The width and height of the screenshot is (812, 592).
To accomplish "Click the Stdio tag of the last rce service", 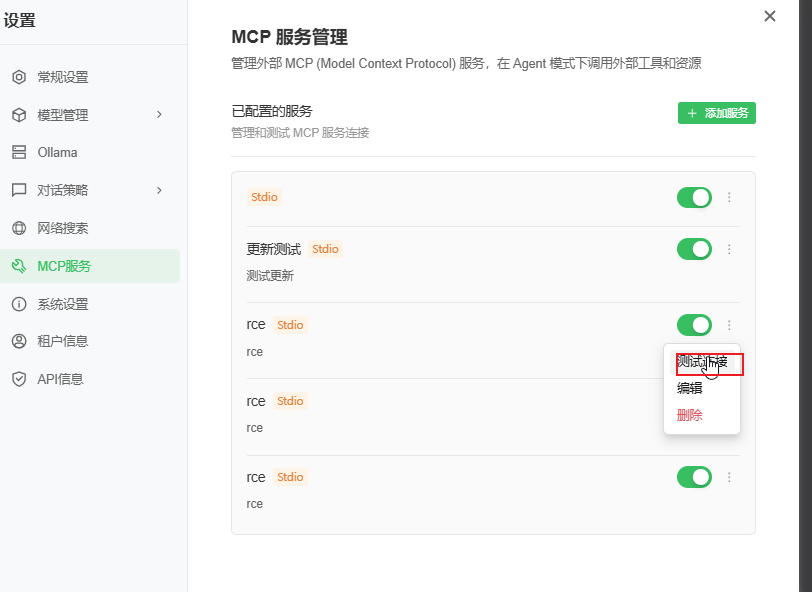I will [x=290, y=477].
